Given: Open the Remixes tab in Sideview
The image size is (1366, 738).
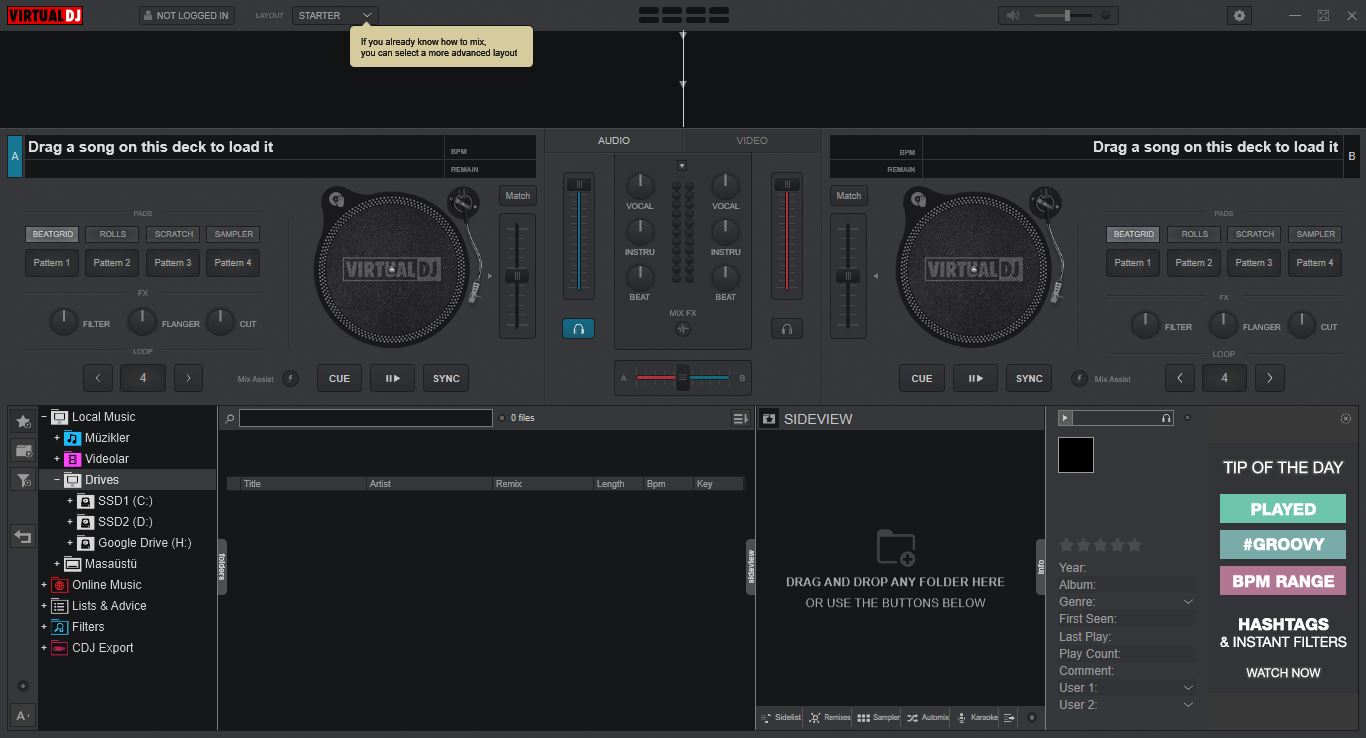Looking at the screenshot, I should 829,717.
